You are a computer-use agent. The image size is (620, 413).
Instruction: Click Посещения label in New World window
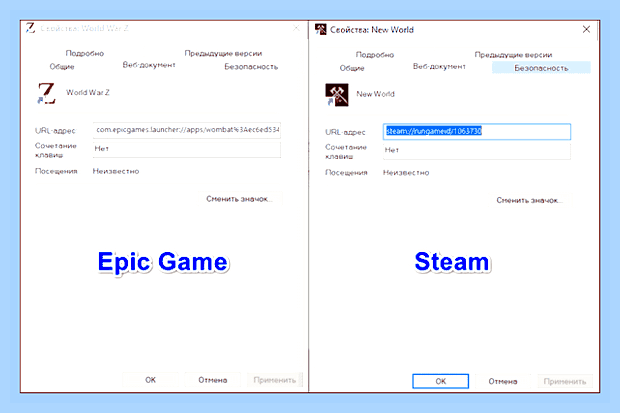(x=346, y=173)
